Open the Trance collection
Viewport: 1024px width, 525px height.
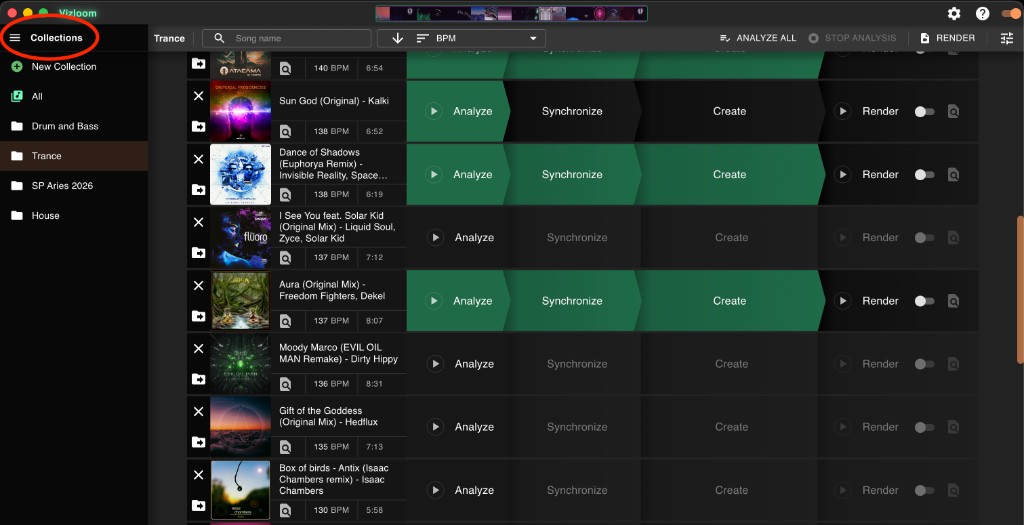[74, 156]
